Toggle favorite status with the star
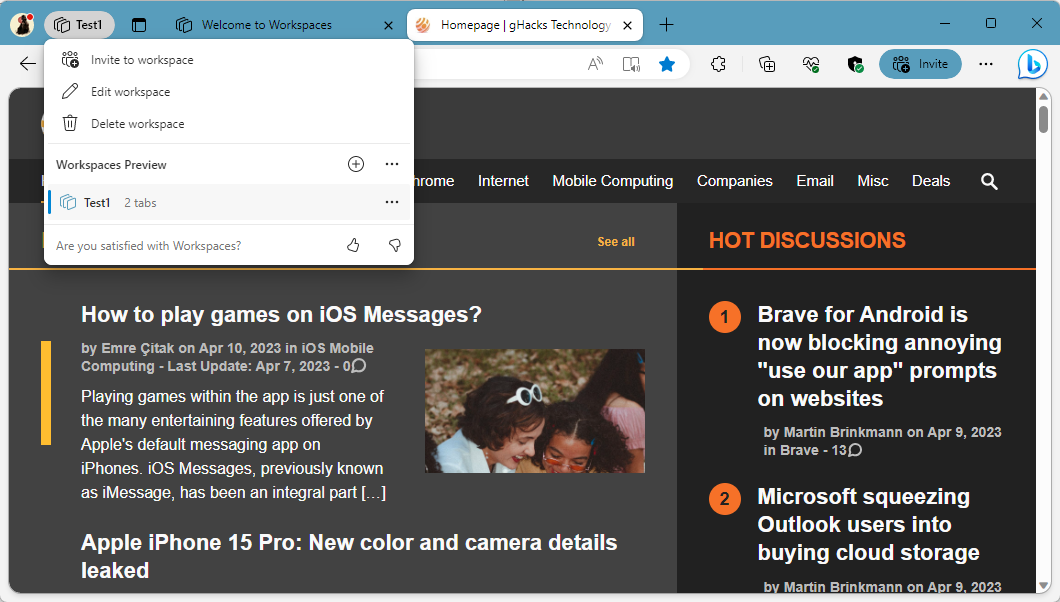 pyautogui.click(x=667, y=63)
